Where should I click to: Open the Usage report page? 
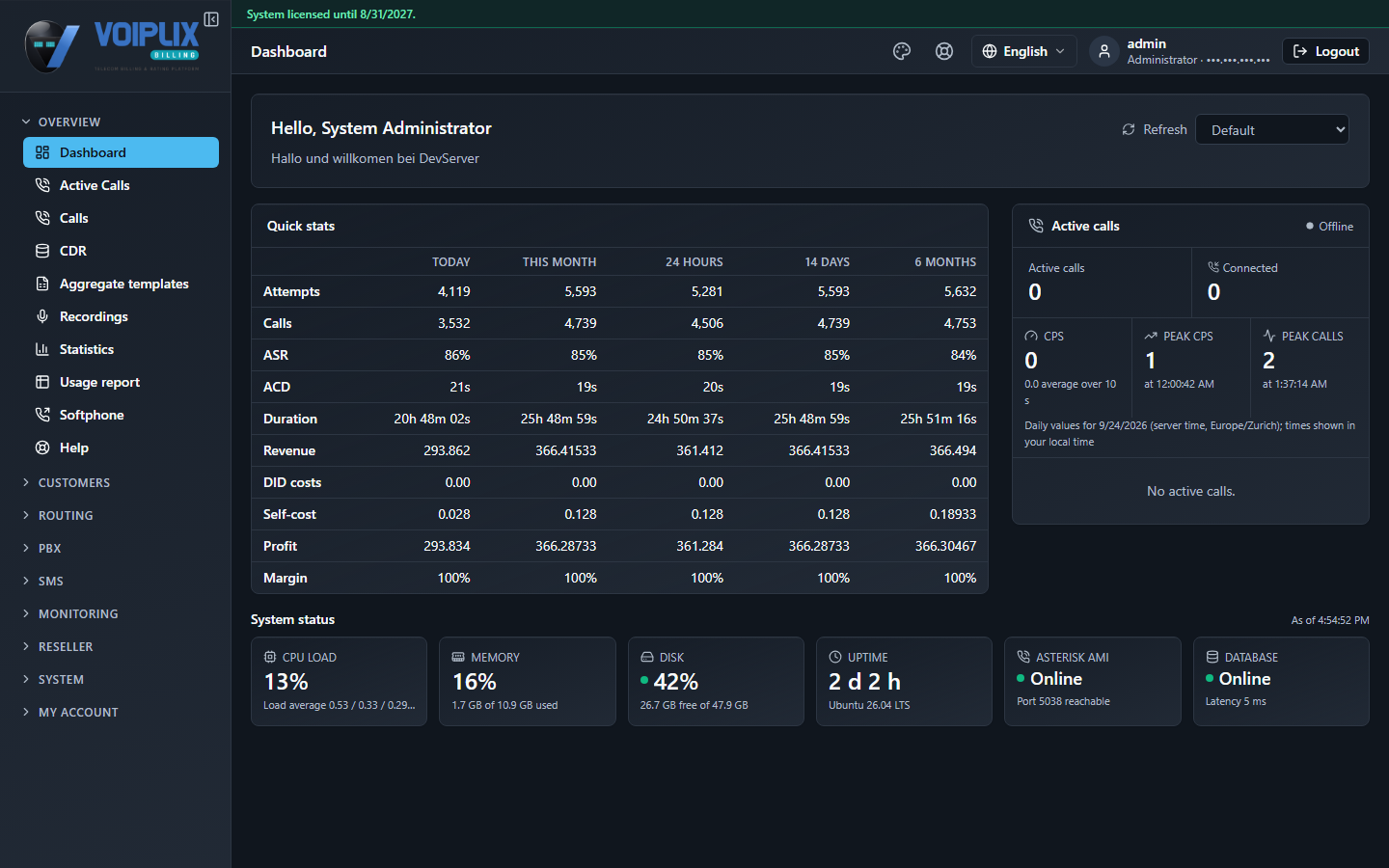(x=121, y=382)
